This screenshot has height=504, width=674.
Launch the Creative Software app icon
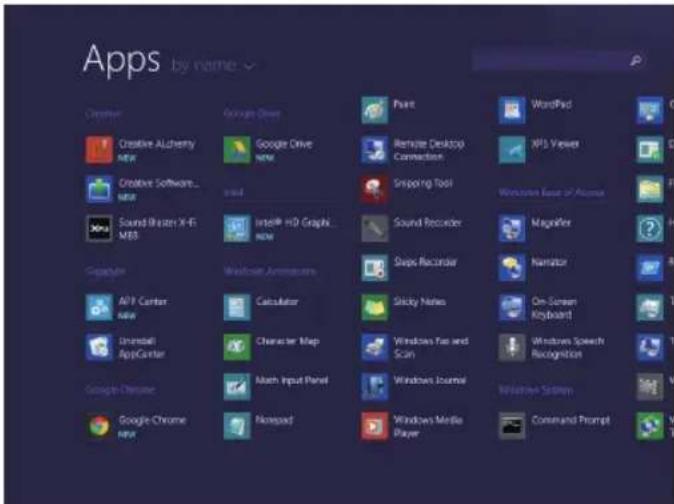coord(99,189)
